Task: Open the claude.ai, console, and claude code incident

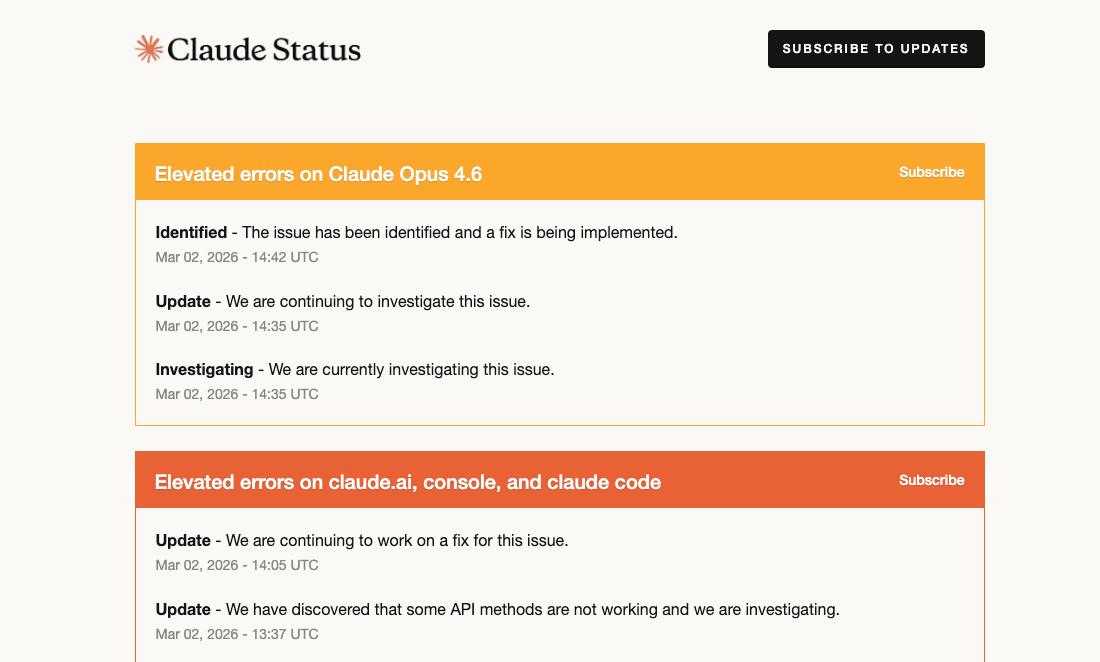Action: pyautogui.click(x=407, y=482)
